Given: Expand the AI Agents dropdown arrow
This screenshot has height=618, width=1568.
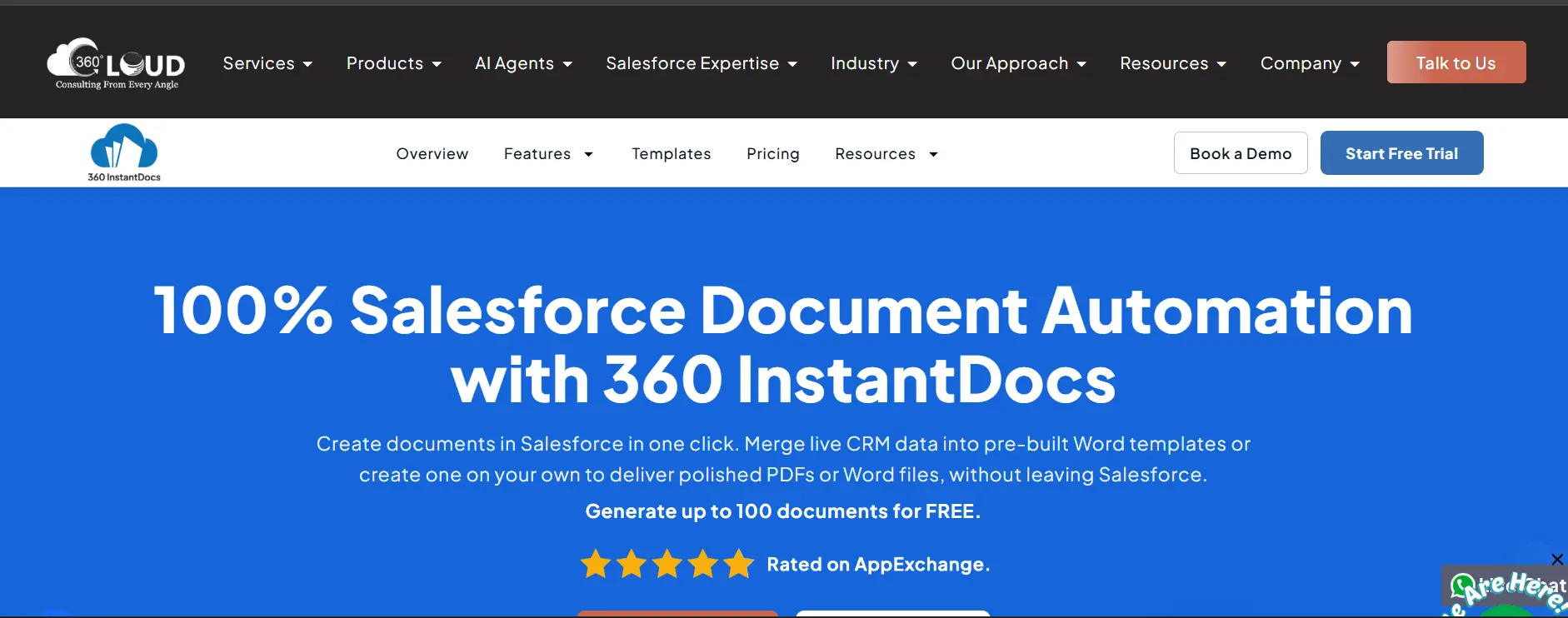Looking at the screenshot, I should [x=567, y=64].
